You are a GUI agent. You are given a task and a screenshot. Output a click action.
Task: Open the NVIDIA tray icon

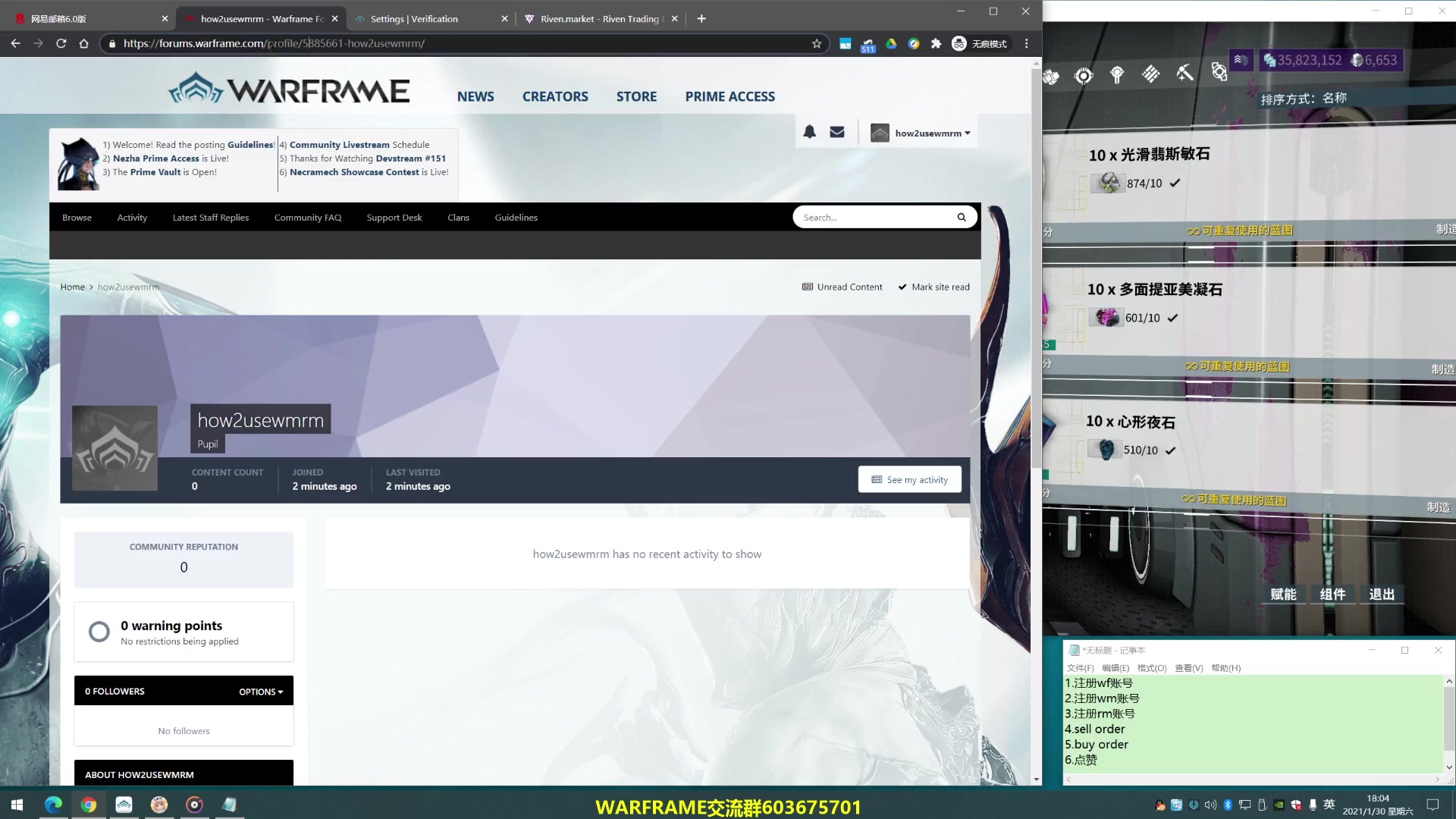coord(1279,805)
